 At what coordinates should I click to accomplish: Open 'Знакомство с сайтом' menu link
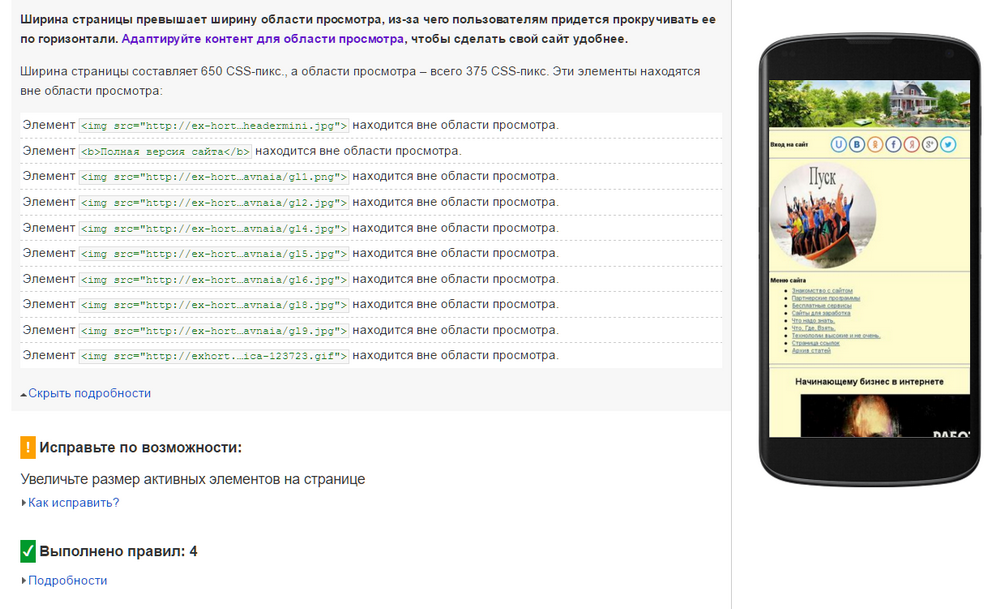(x=821, y=291)
